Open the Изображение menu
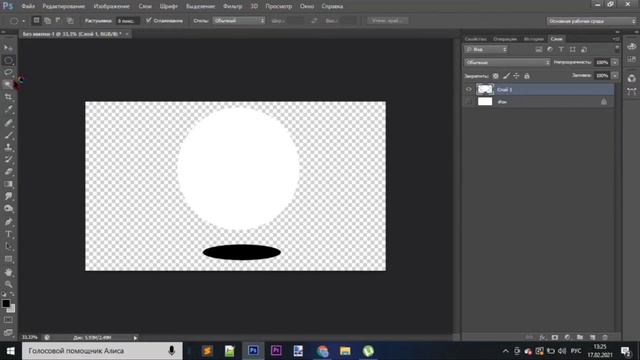640x360 pixels. pos(111,6)
